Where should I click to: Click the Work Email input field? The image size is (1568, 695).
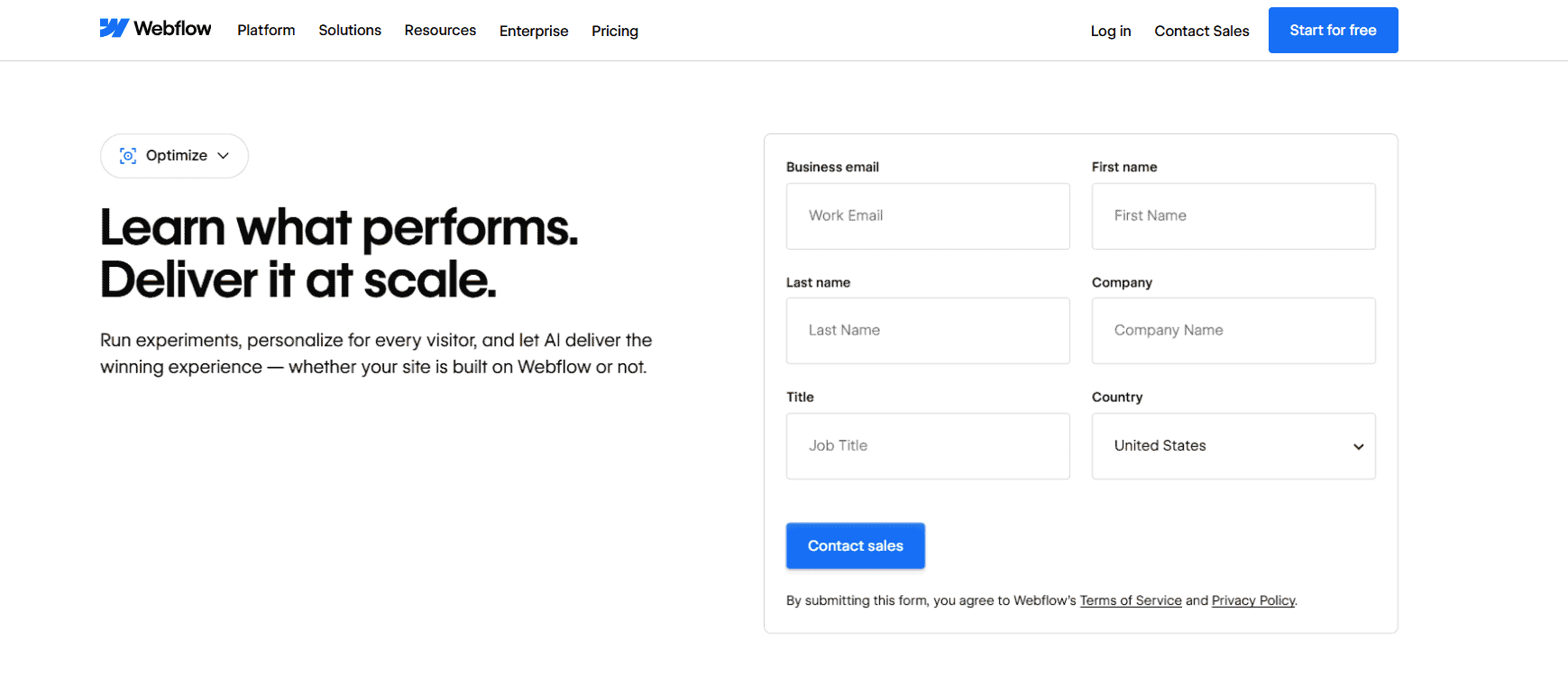click(x=927, y=215)
